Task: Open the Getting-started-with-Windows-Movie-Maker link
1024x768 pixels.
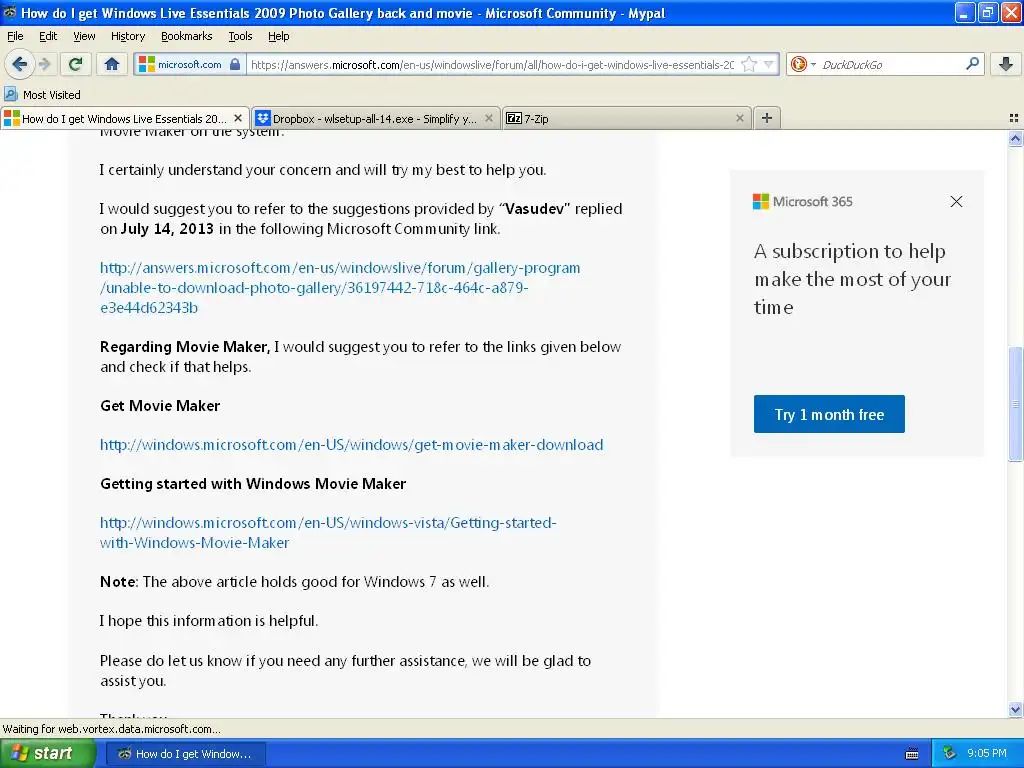Action: [328, 532]
